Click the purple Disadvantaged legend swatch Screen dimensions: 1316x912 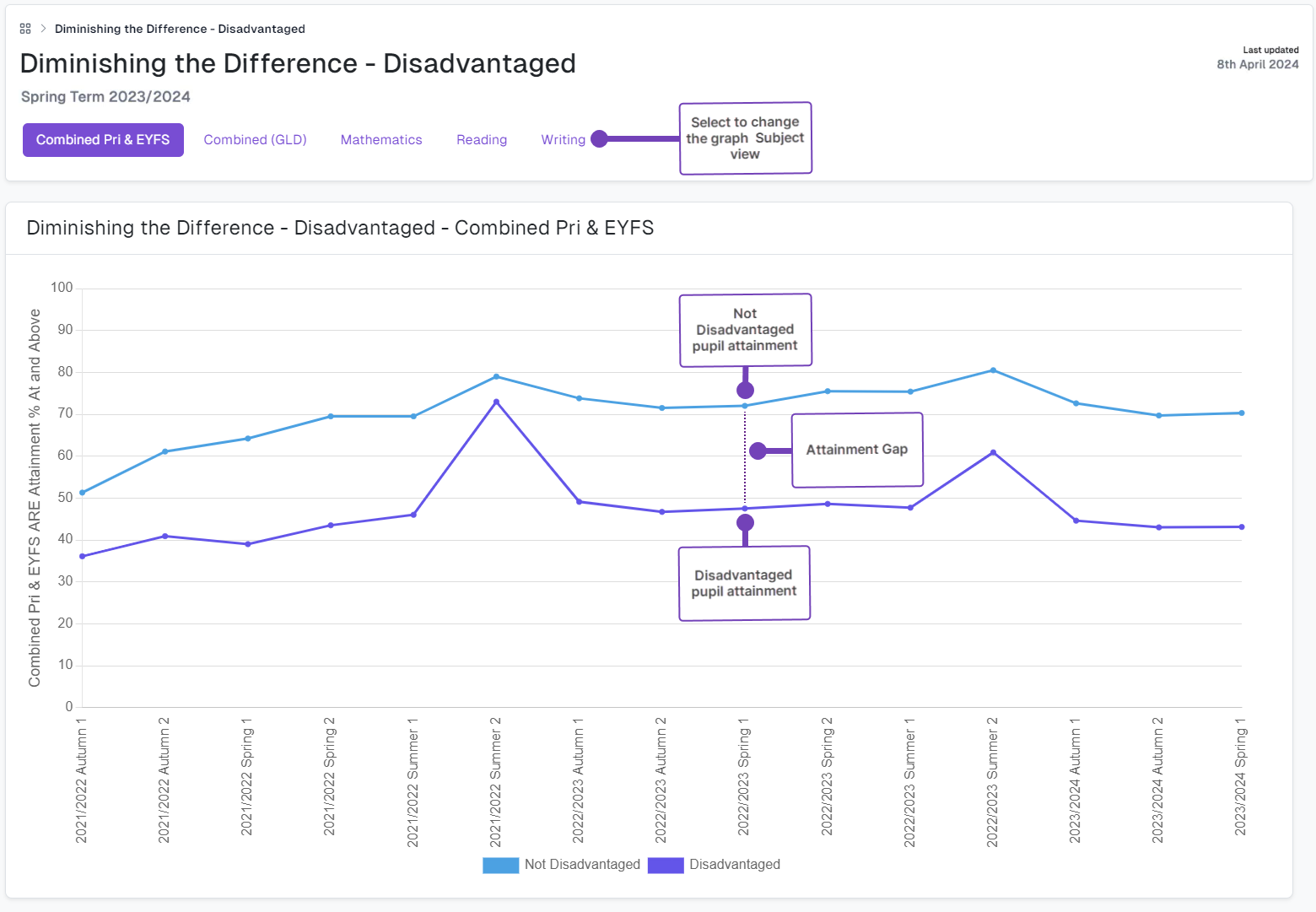(666, 865)
